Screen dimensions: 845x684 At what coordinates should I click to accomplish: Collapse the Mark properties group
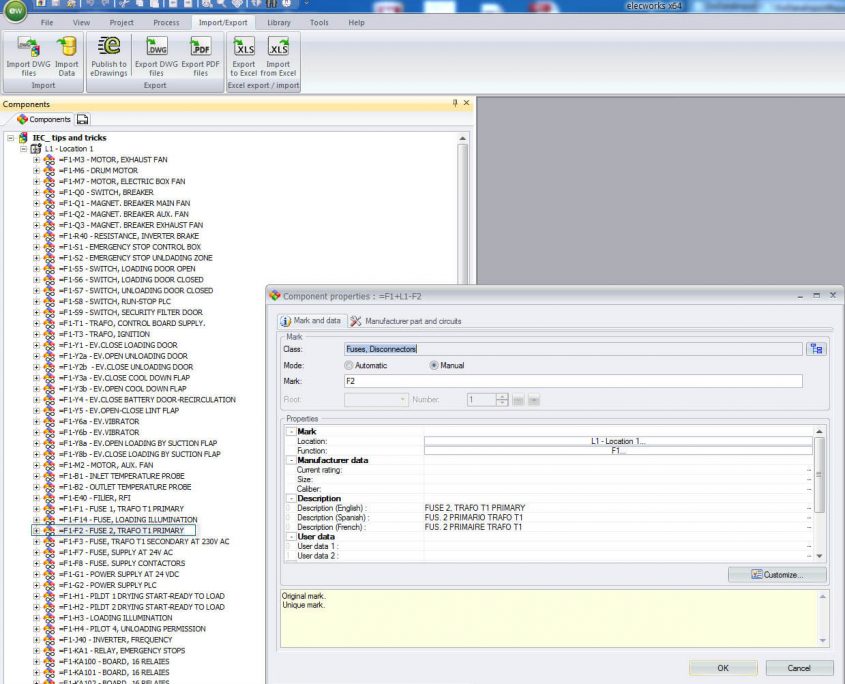coord(291,432)
